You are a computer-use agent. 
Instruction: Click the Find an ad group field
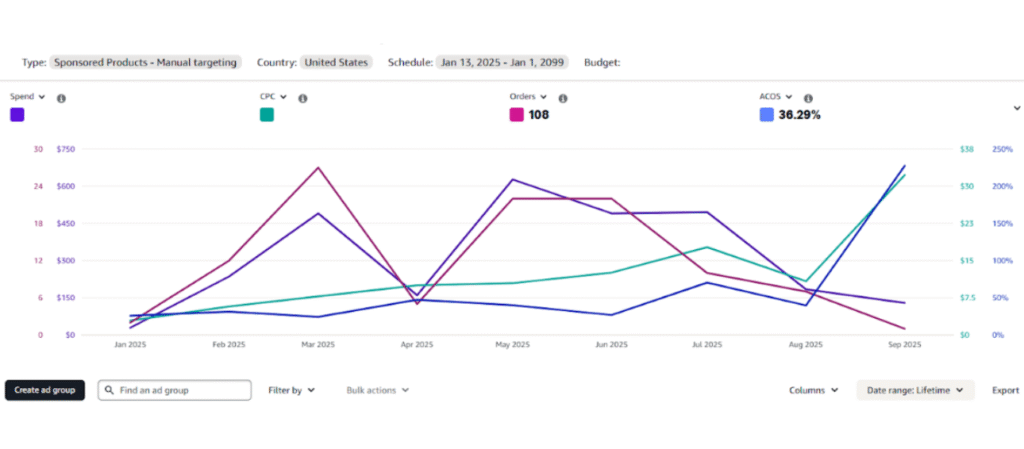[x=182, y=390]
